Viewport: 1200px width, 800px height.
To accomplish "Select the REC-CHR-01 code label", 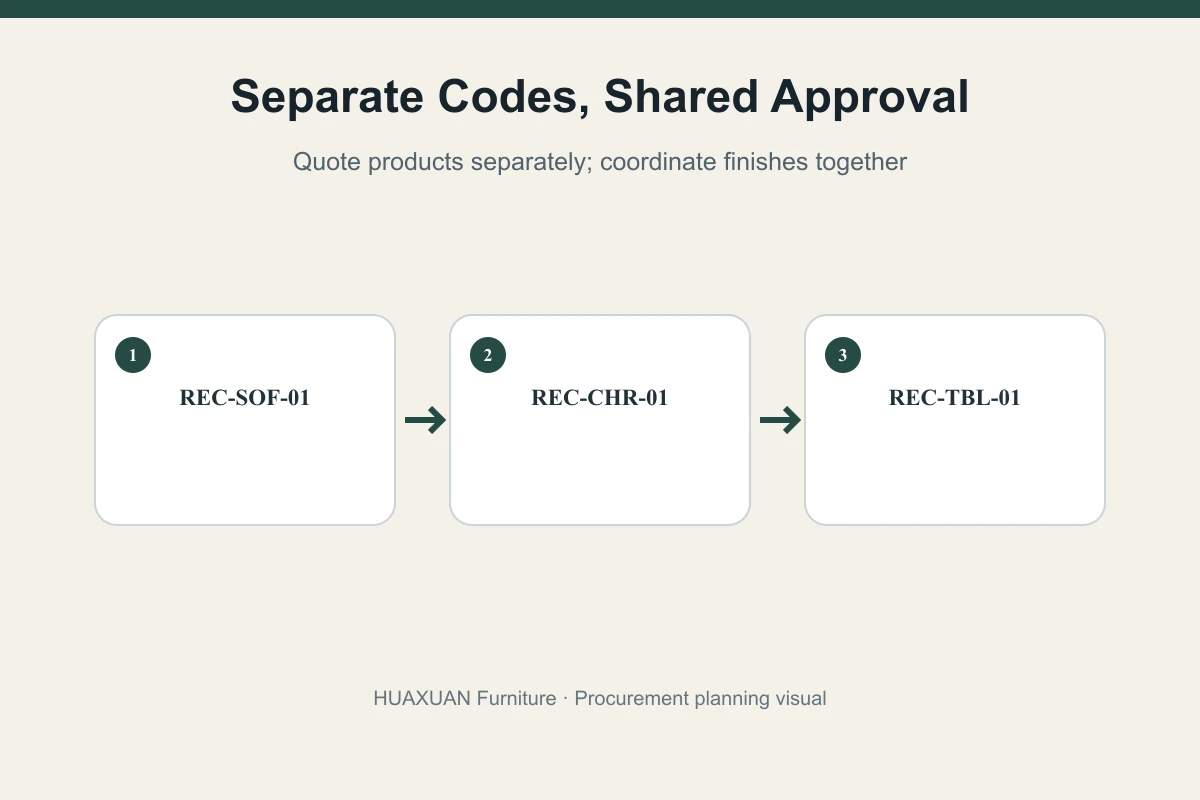I will coord(600,398).
